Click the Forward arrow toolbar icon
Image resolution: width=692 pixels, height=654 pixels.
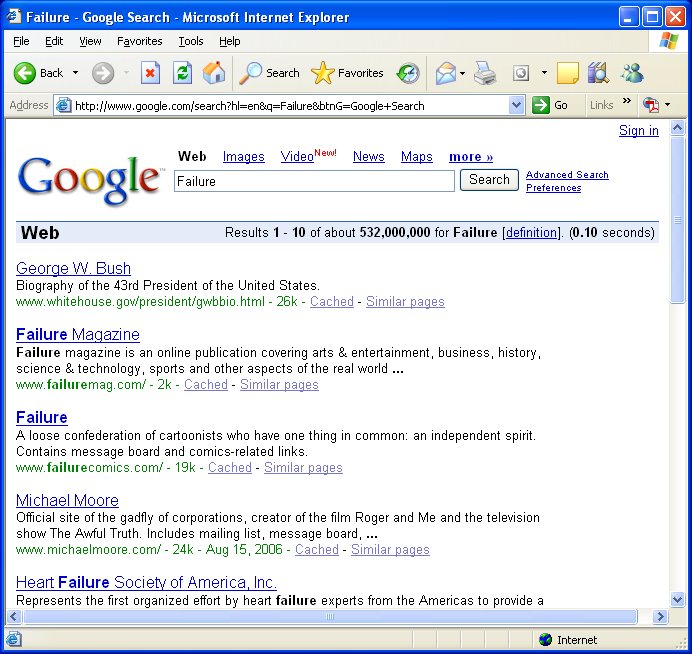(x=103, y=73)
